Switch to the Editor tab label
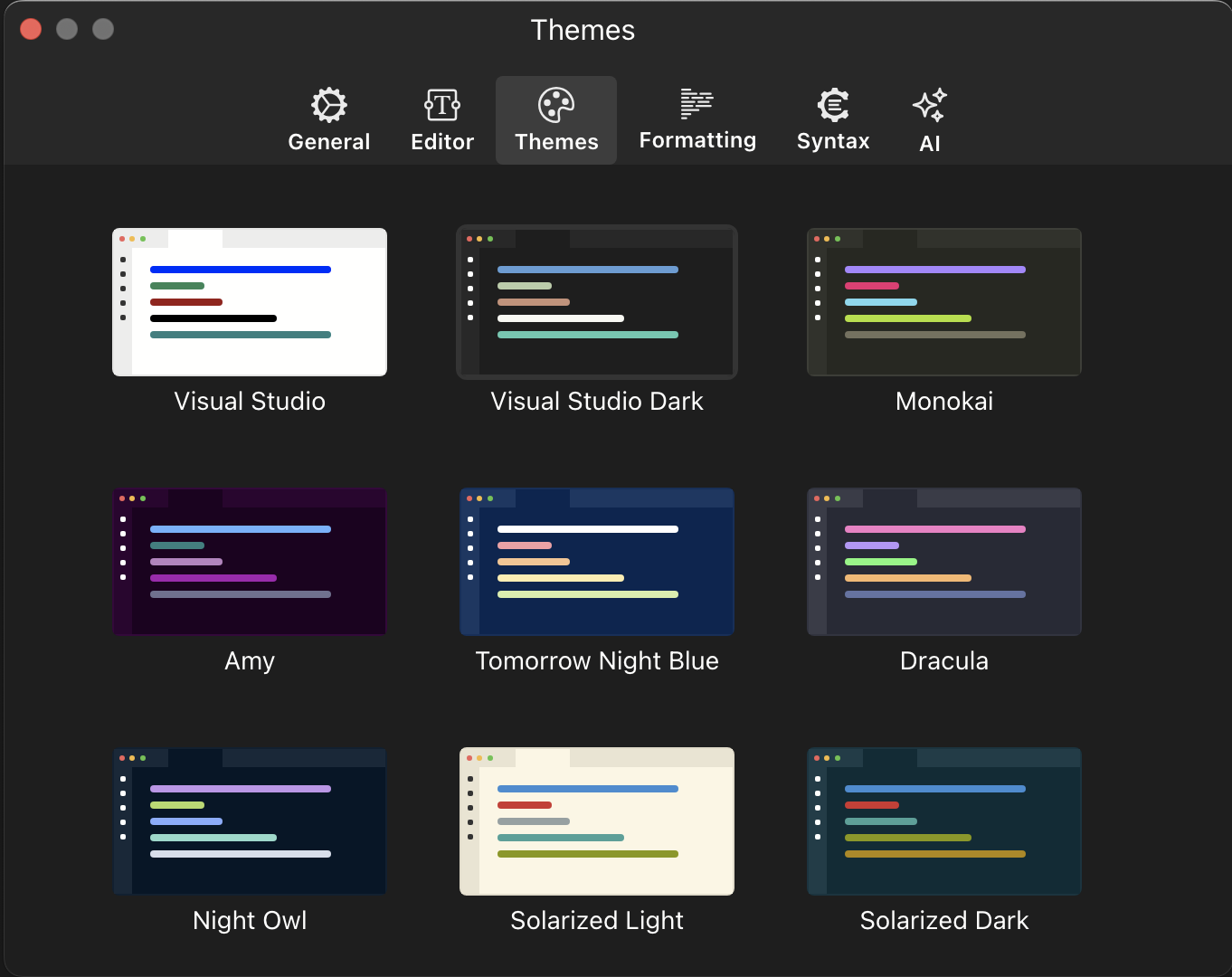1232x977 pixels. (442, 142)
